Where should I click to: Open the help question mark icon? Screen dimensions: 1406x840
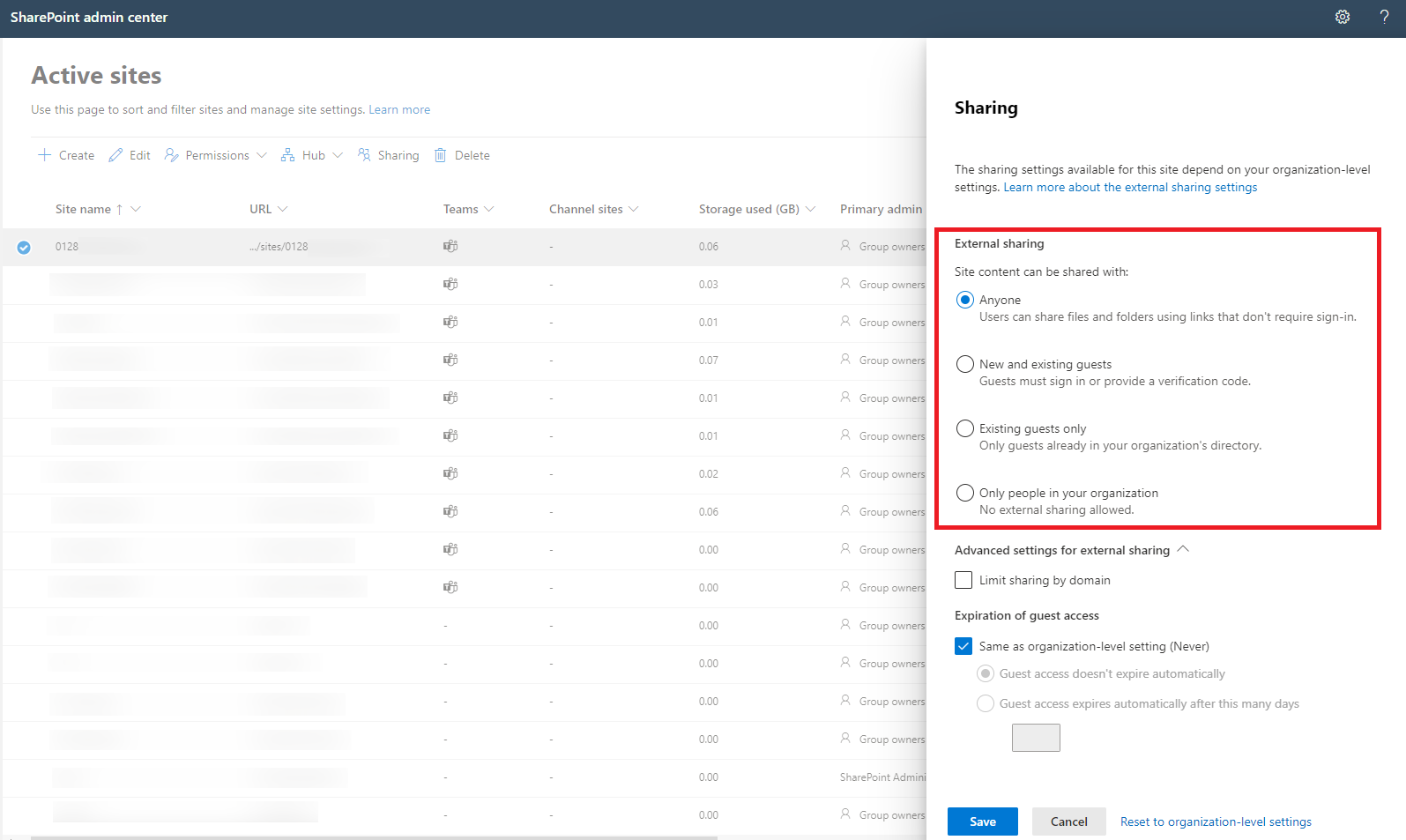pos(1384,17)
